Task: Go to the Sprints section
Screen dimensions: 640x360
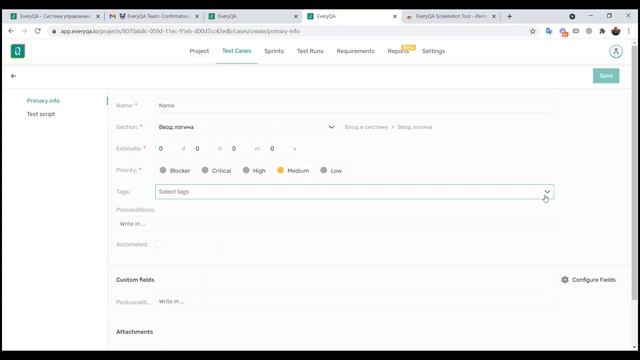Action: click(x=274, y=51)
